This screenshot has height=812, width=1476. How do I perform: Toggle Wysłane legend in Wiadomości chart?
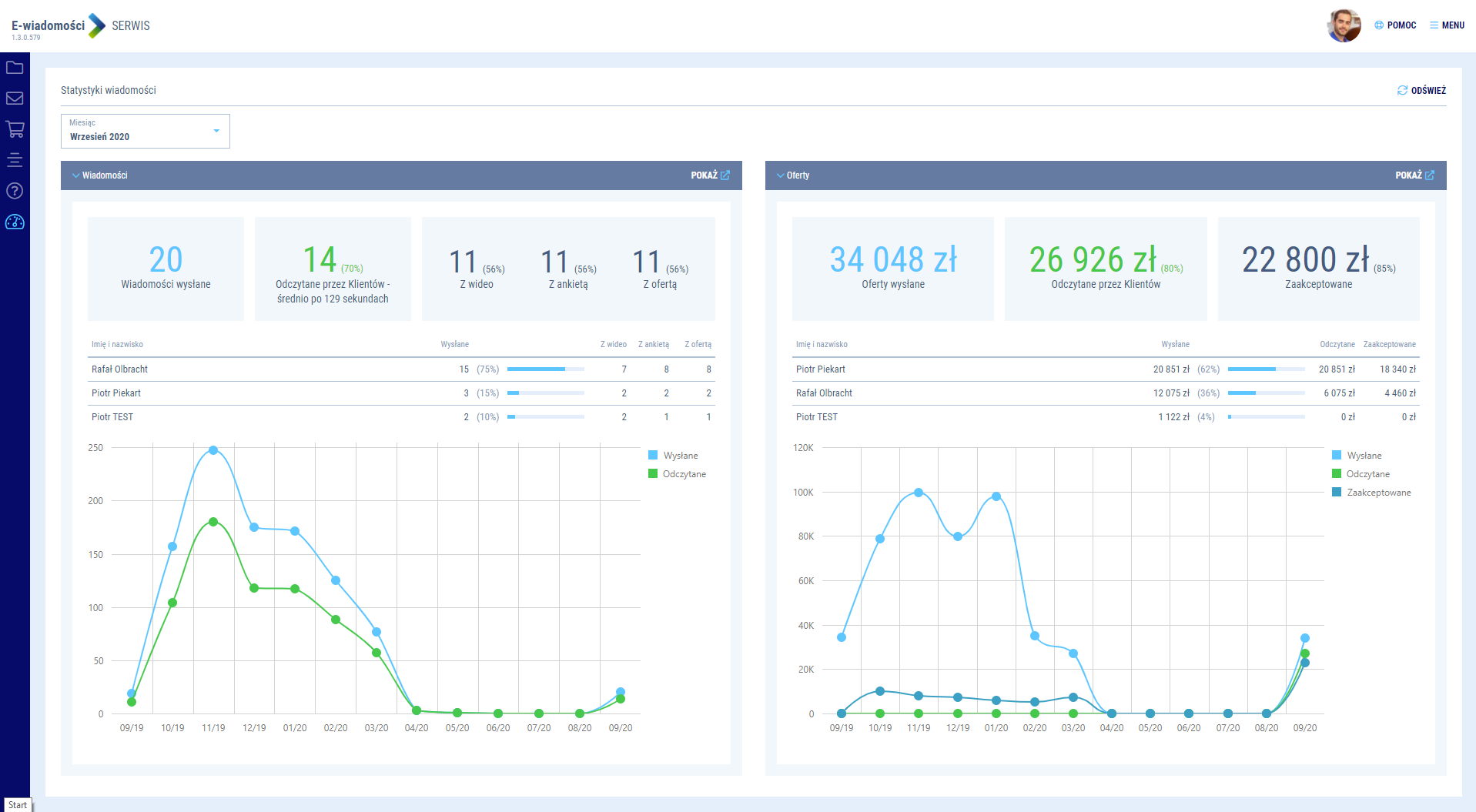(x=673, y=456)
